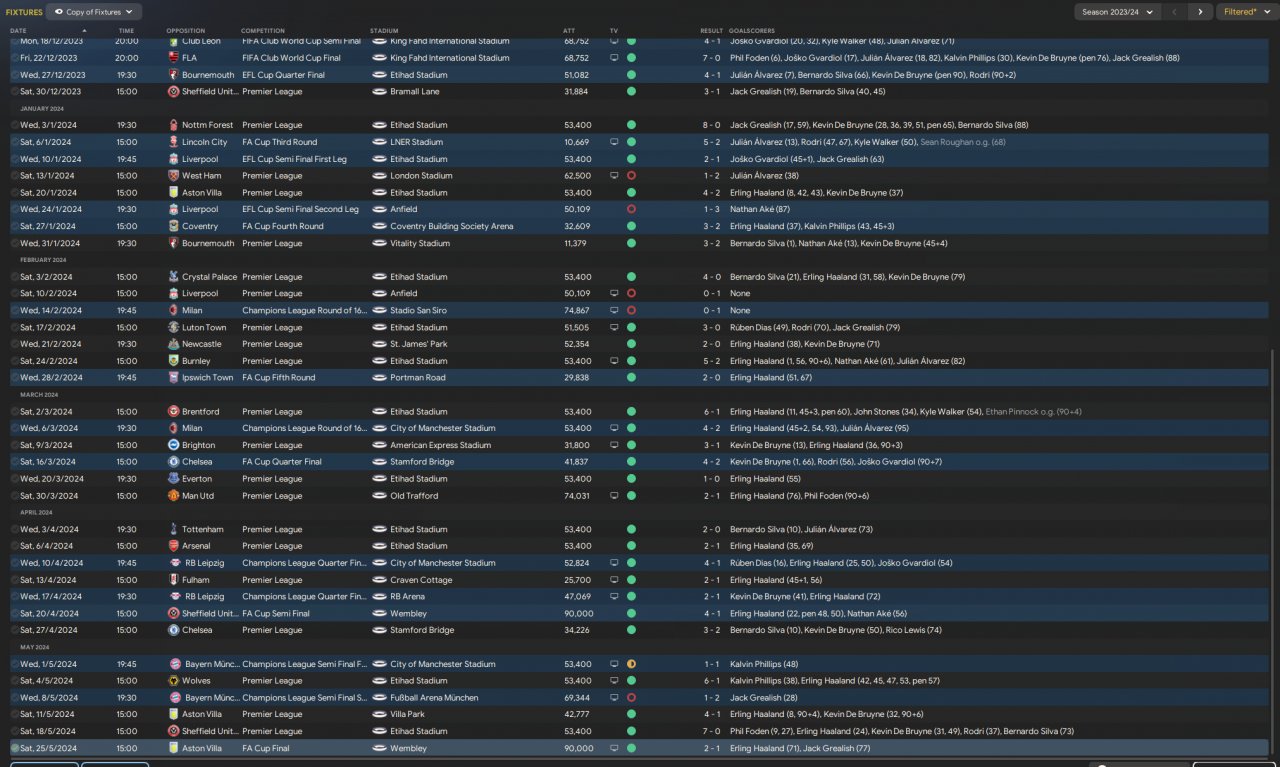Sort fixtures by the Competition column header

(x=263, y=31)
